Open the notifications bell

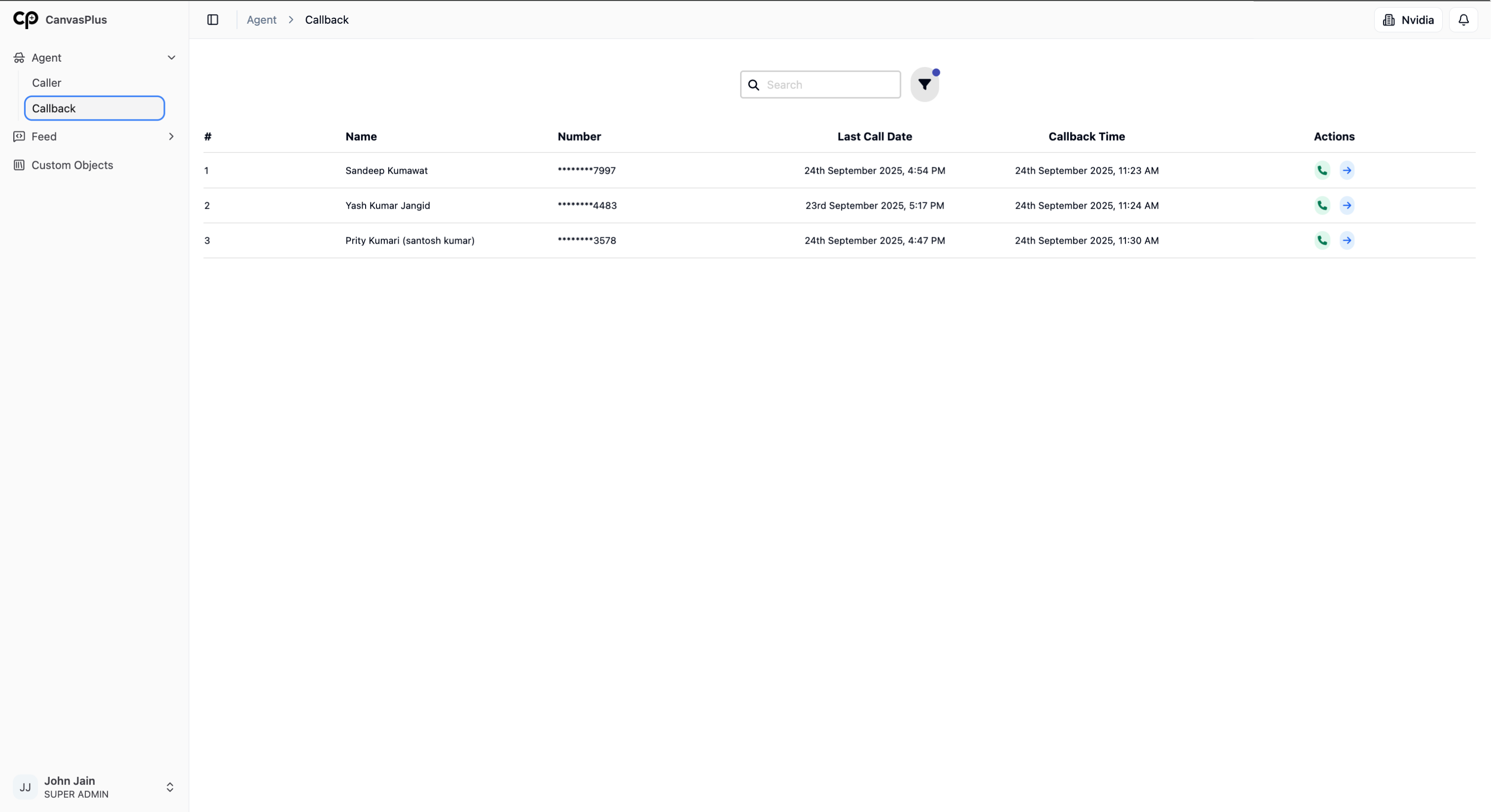1463,20
